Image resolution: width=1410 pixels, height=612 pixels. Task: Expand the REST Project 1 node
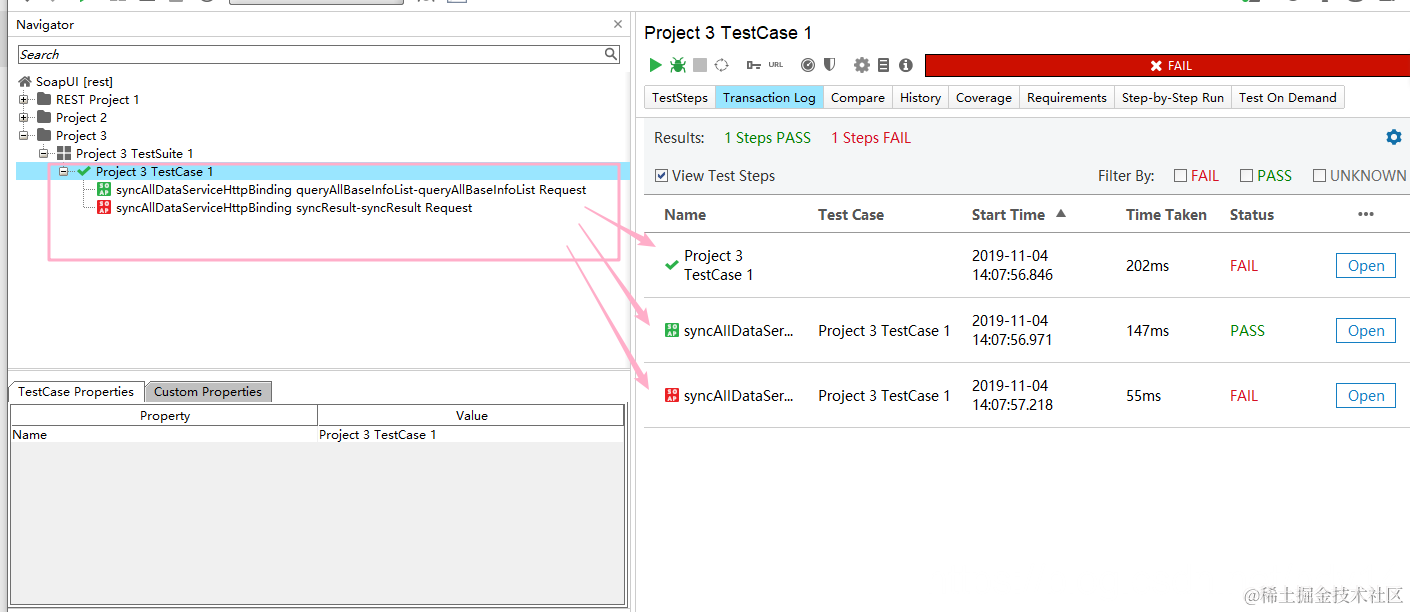[x=24, y=100]
